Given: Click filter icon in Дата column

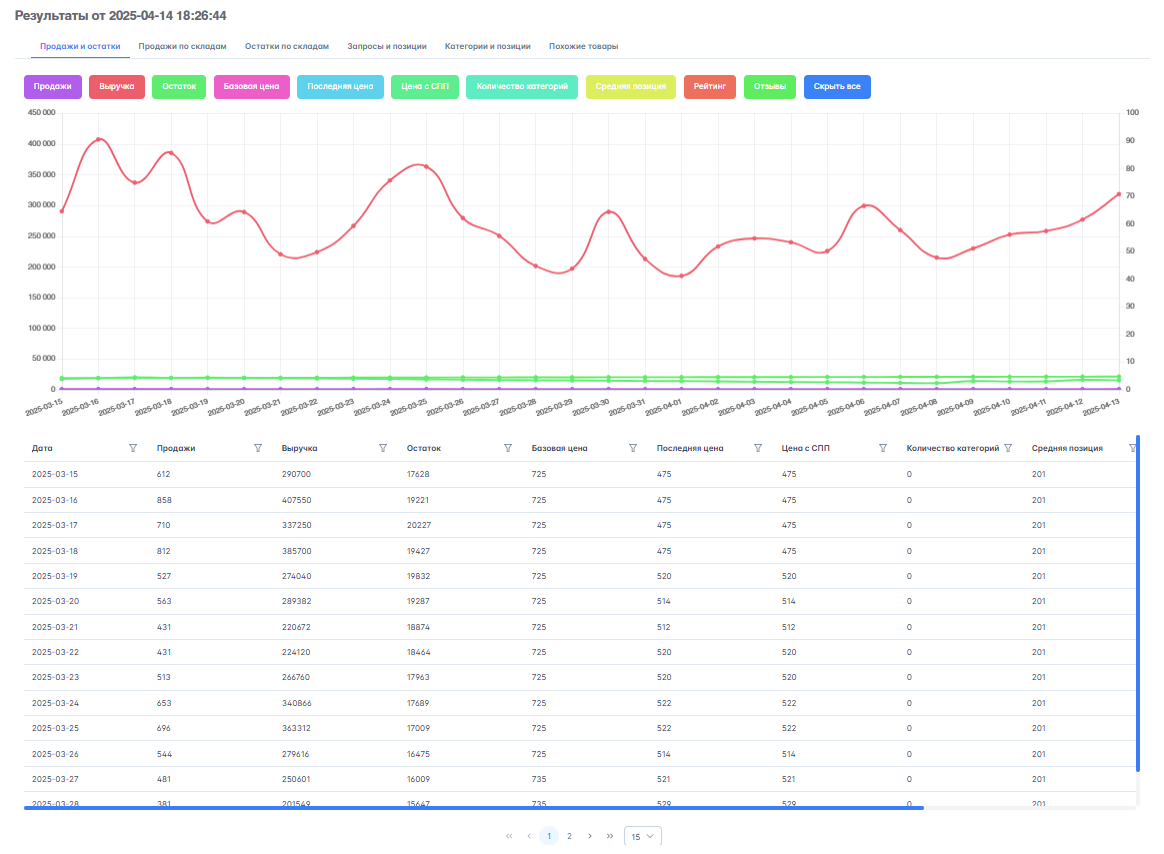Looking at the screenshot, I should pyautogui.click(x=133, y=448).
